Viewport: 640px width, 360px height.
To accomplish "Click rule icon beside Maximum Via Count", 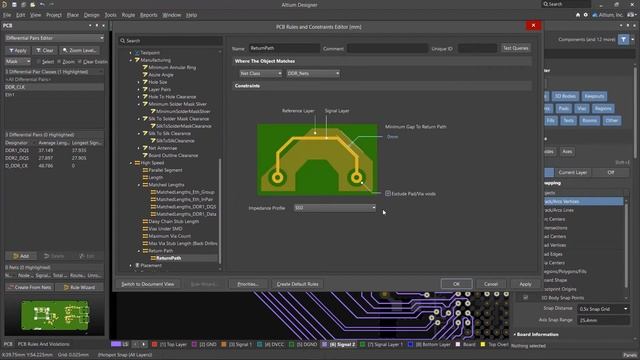I will 145,236.
